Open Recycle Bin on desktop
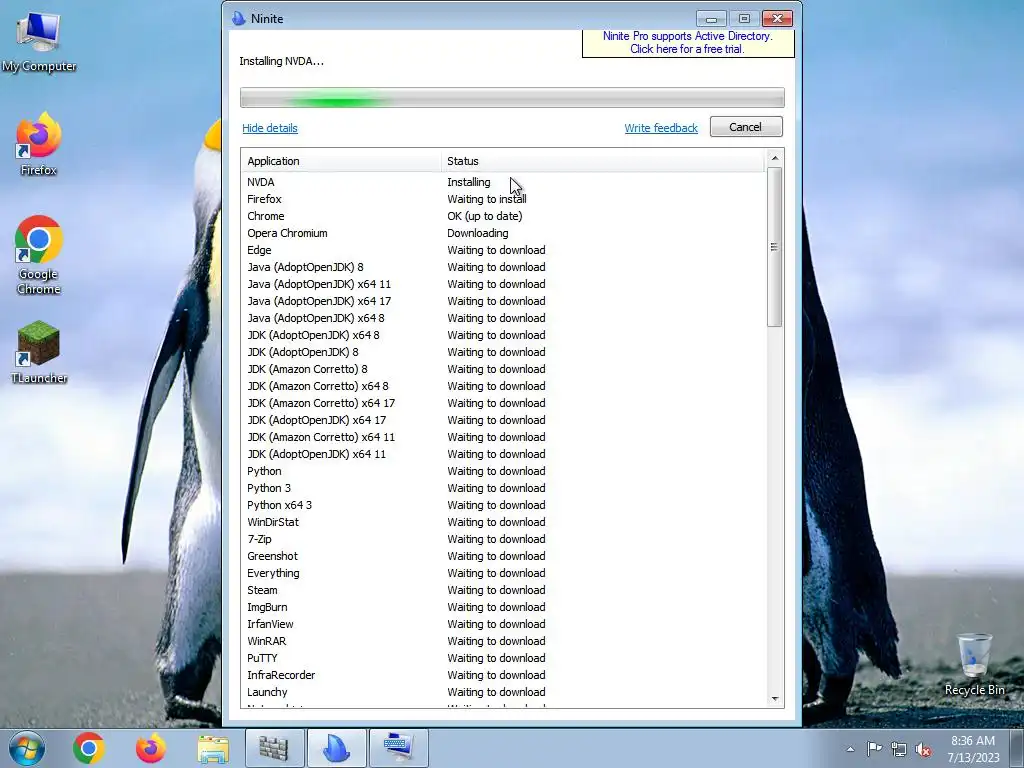 pos(974,664)
